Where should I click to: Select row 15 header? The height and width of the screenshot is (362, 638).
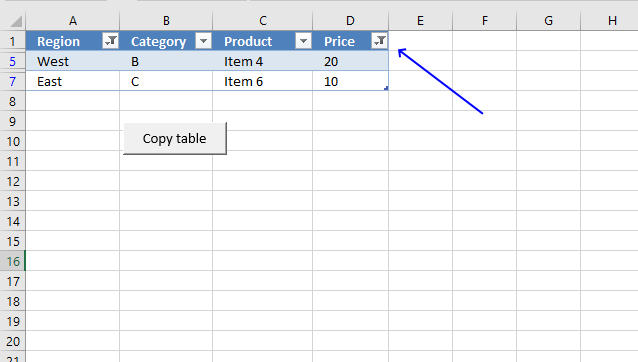(x=13, y=241)
